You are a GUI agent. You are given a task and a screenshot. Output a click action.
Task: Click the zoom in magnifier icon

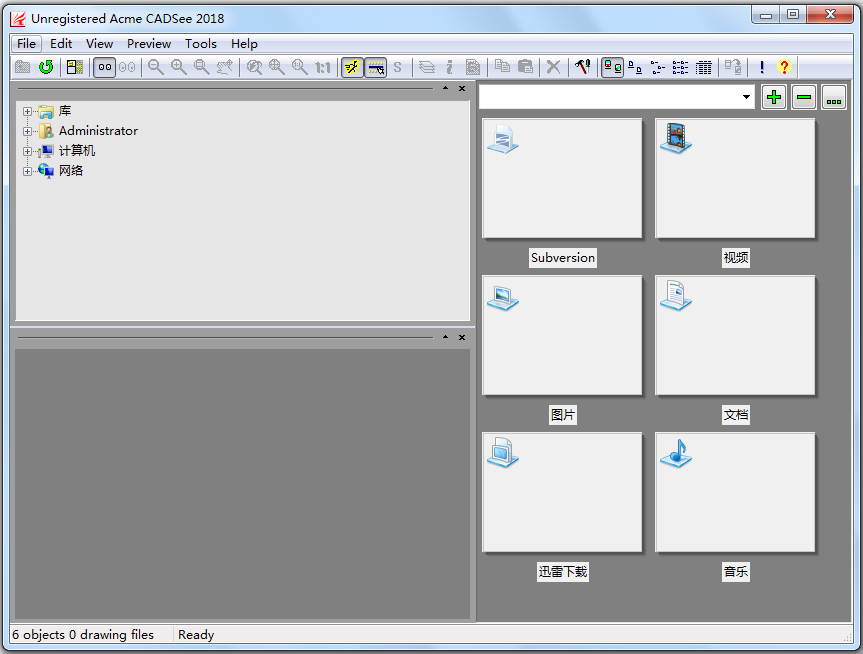pyautogui.click(x=179, y=67)
